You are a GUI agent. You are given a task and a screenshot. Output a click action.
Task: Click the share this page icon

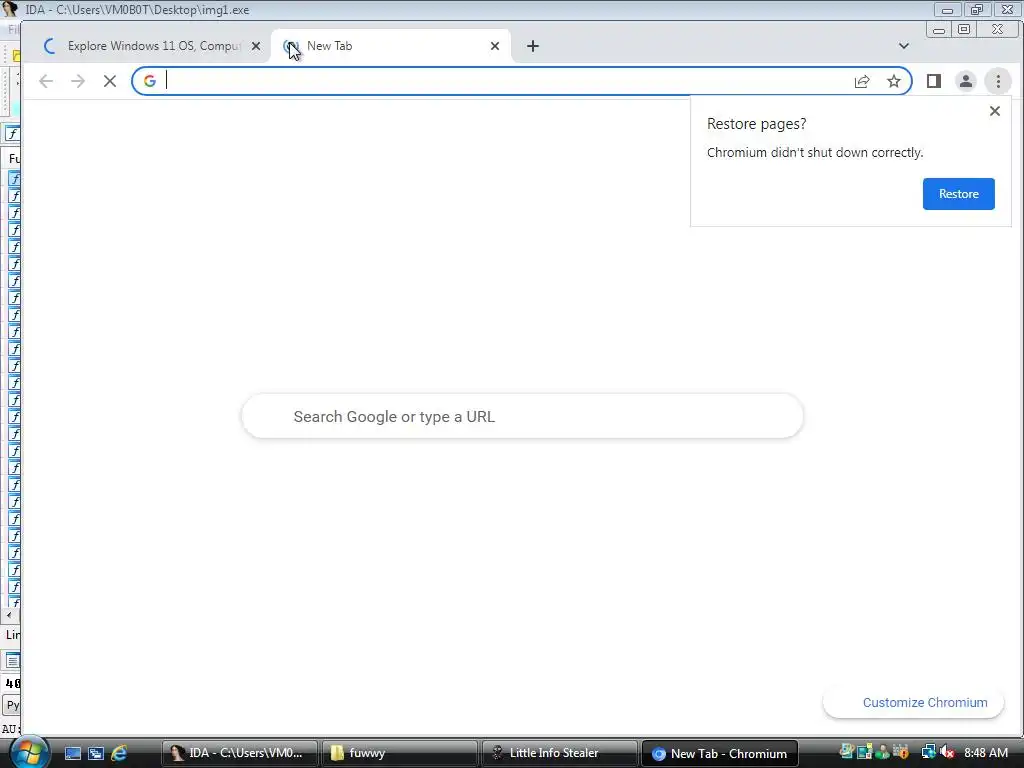tap(862, 81)
